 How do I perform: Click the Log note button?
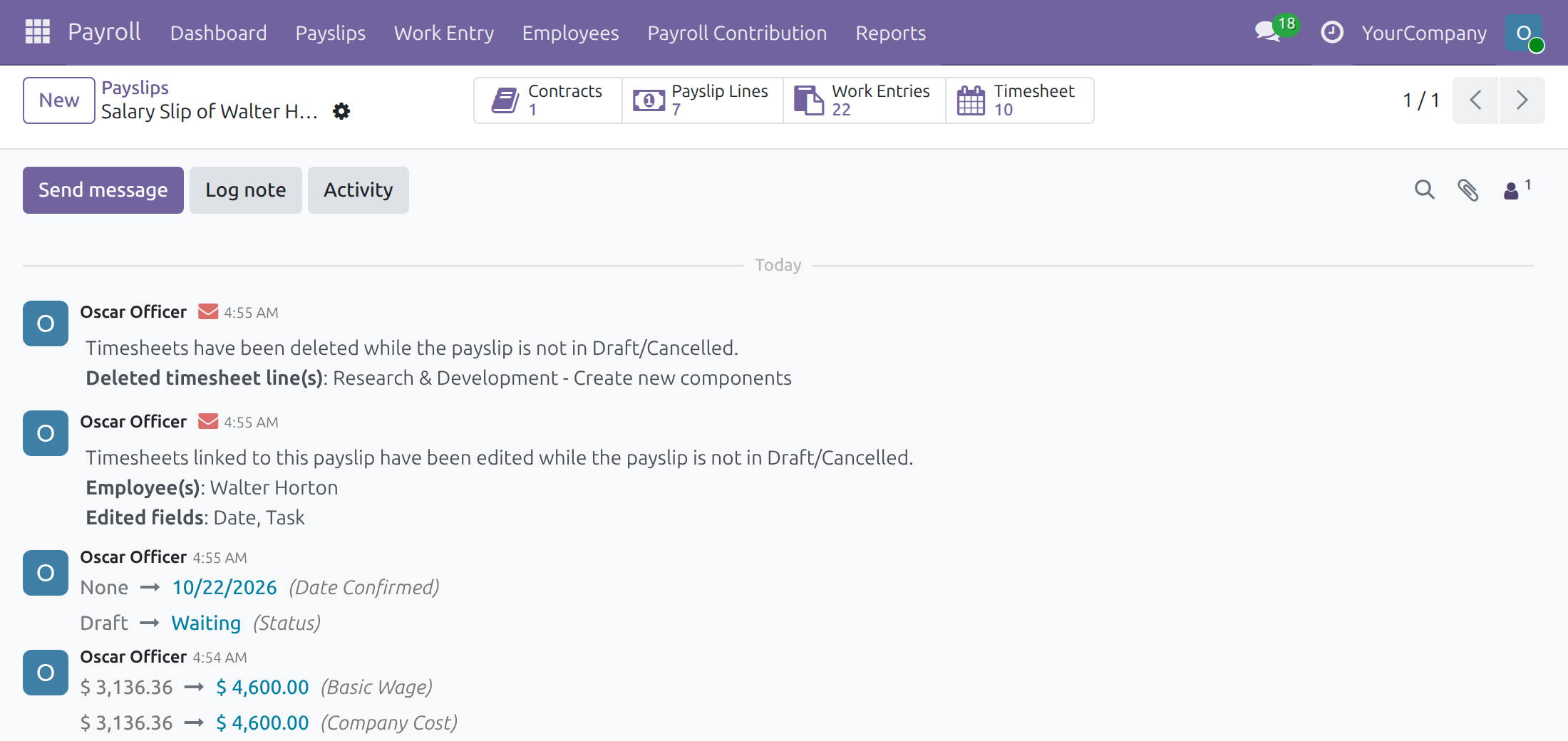tap(246, 190)
